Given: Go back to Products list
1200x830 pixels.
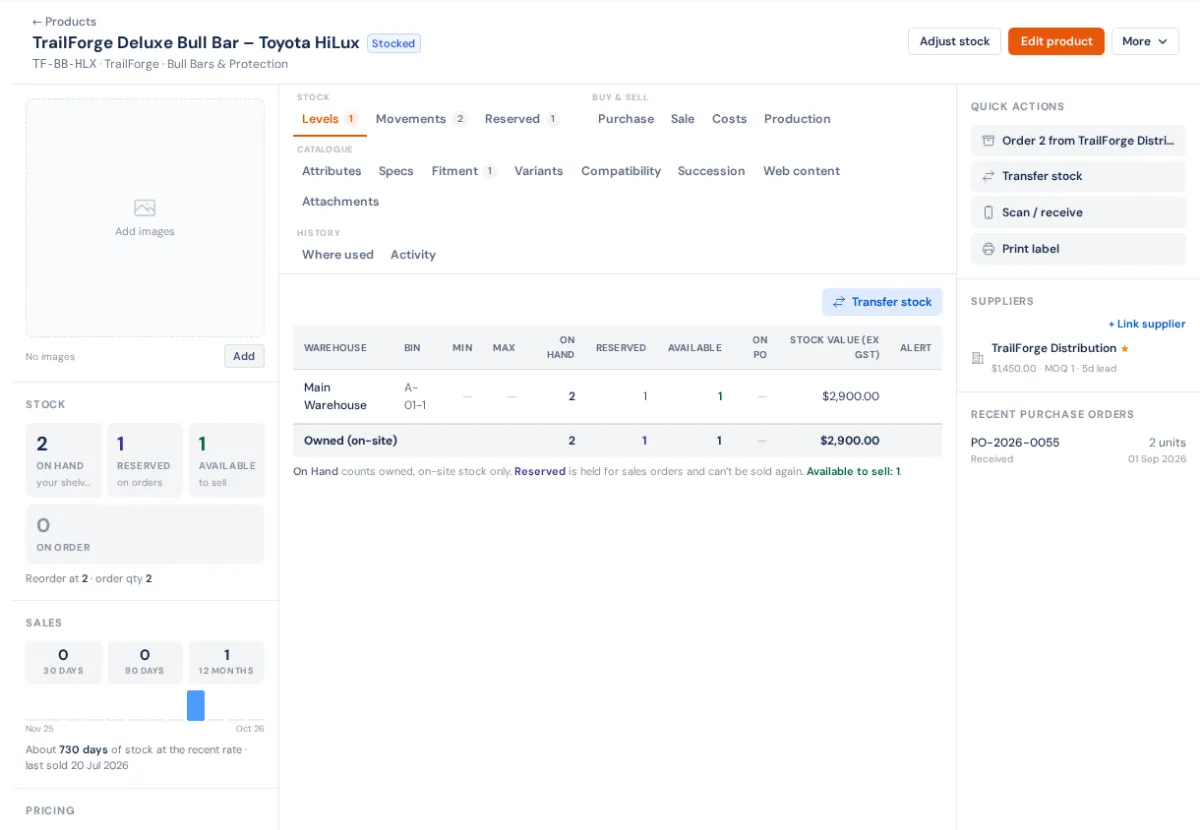Looking at the screenshot, I should 64,21.
